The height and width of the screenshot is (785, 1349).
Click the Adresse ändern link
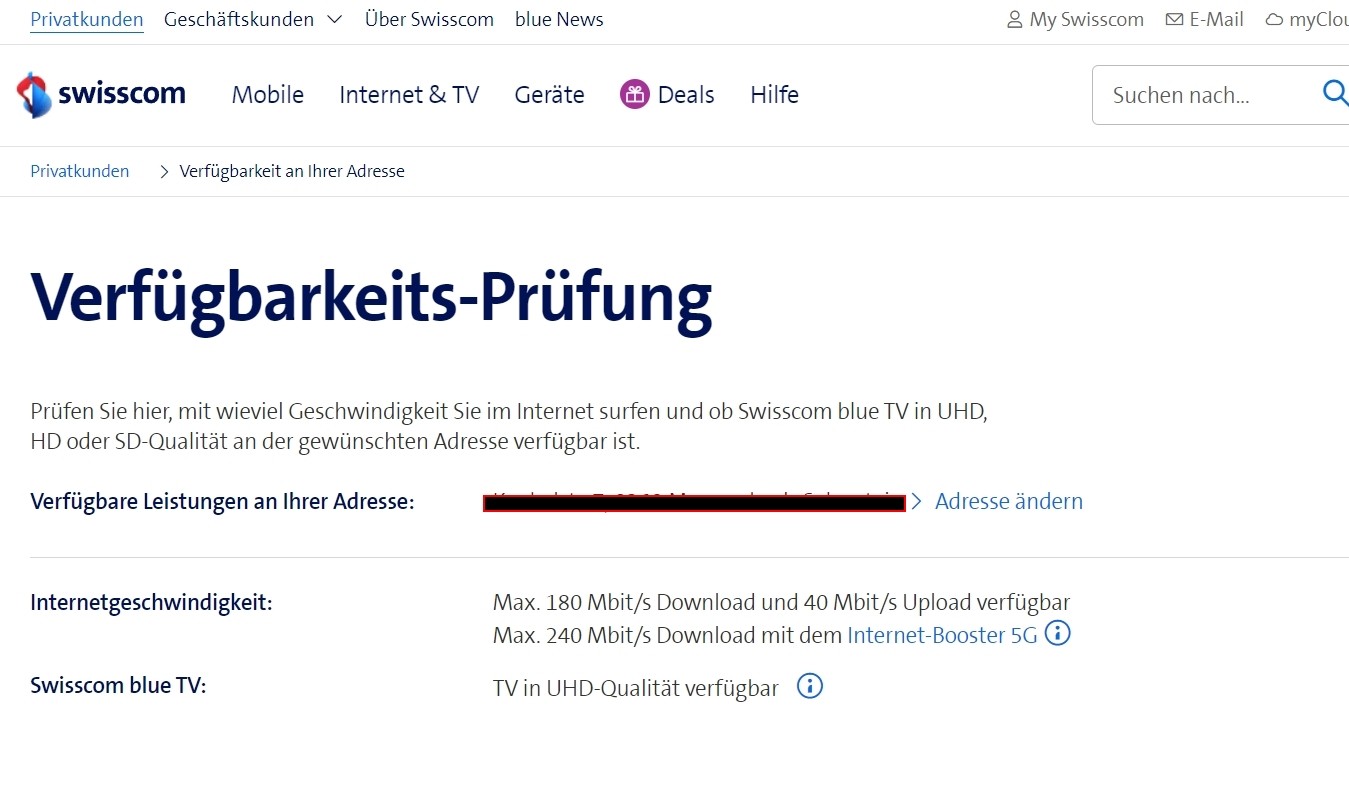(1008, 501)
